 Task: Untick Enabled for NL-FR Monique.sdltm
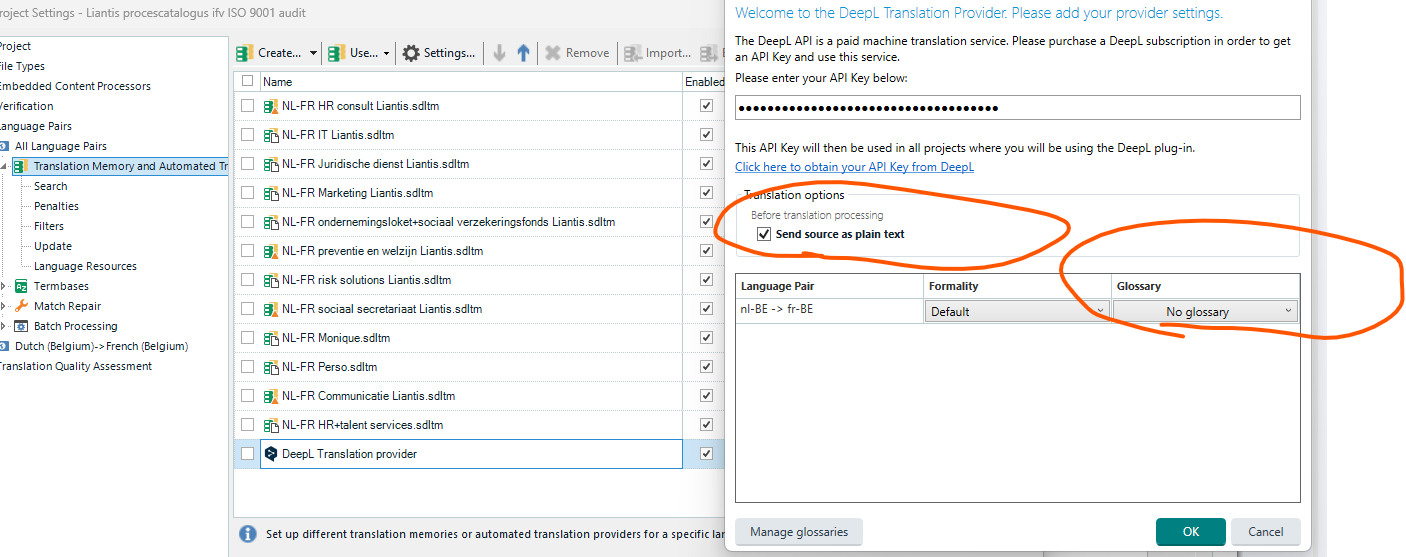pos(706,338)
